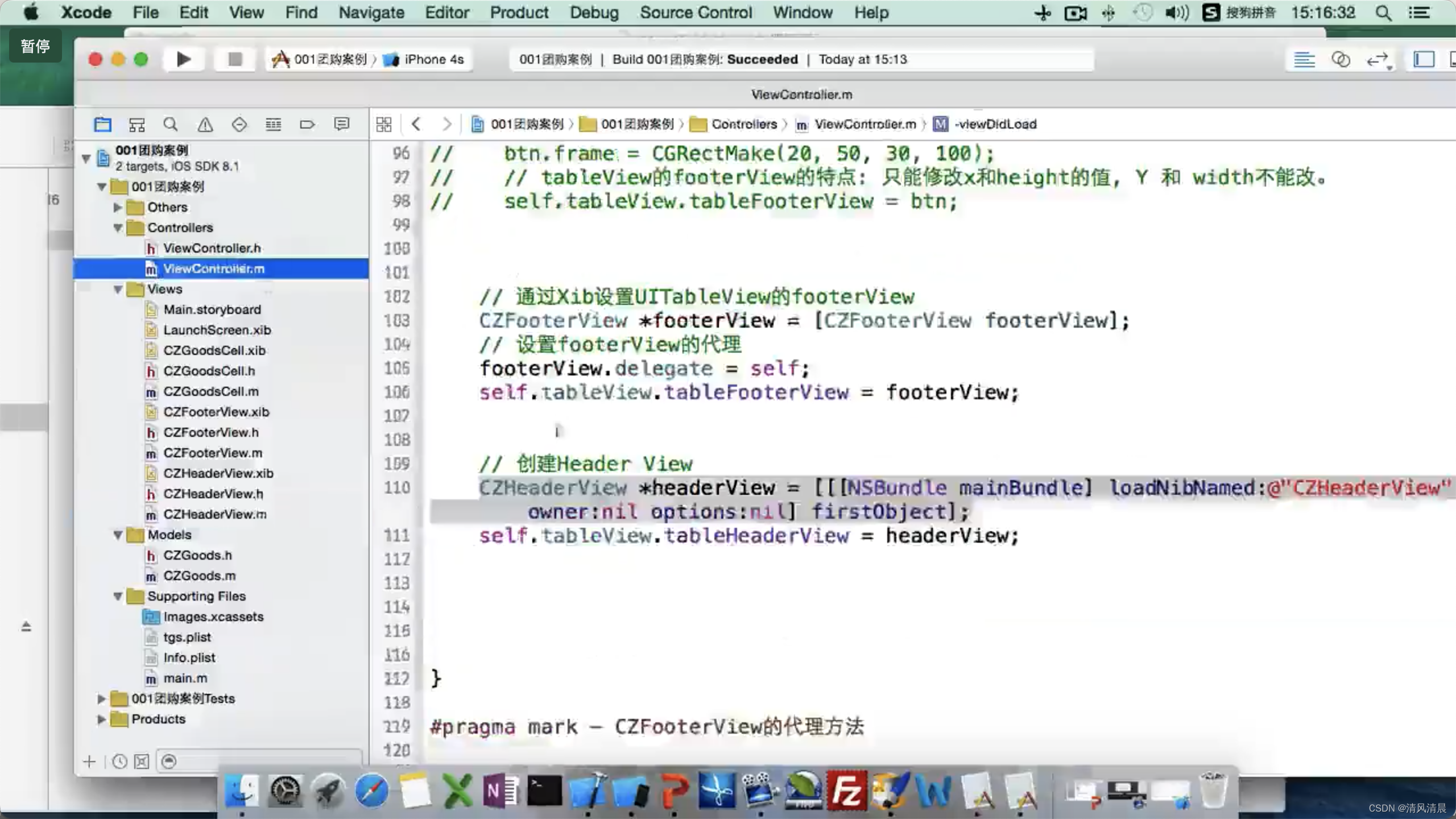Open the Test navigator
The width and height of the screenshot is (1456, 819).
tap(239, 124)
